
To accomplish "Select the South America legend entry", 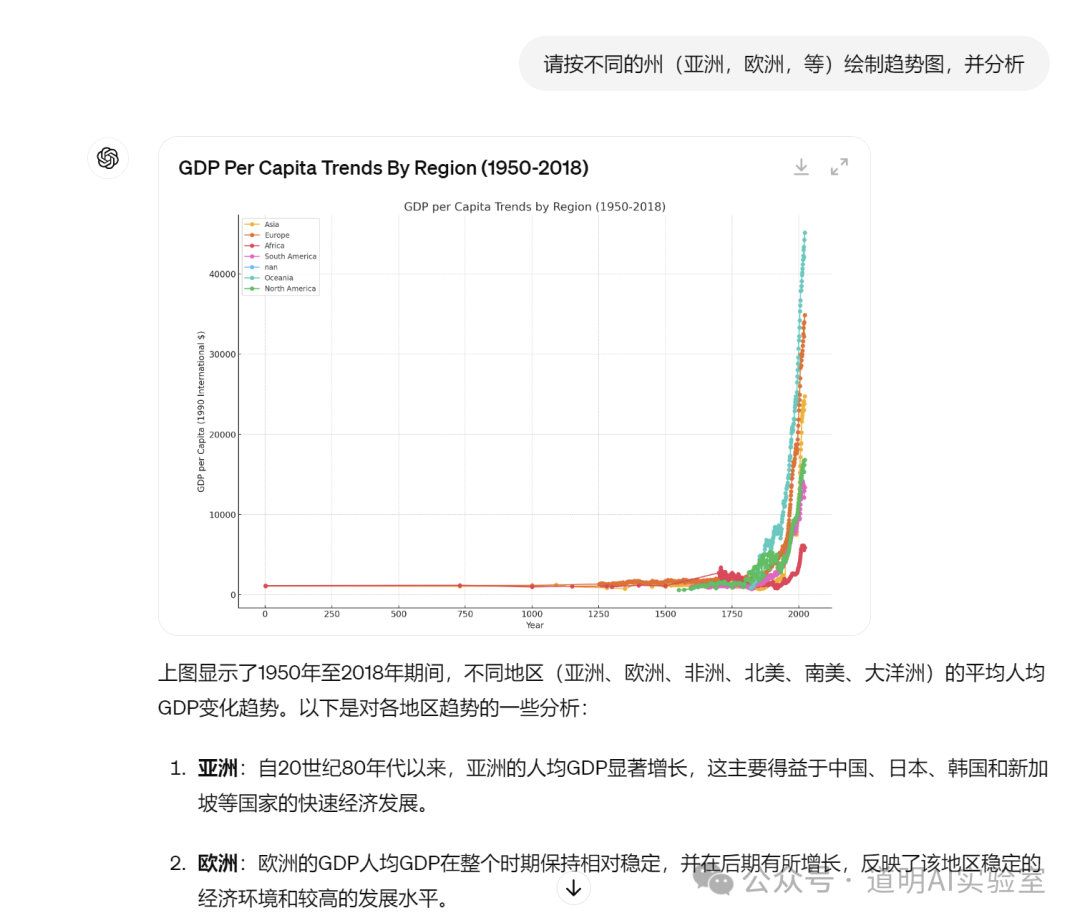I will [289, 257].
